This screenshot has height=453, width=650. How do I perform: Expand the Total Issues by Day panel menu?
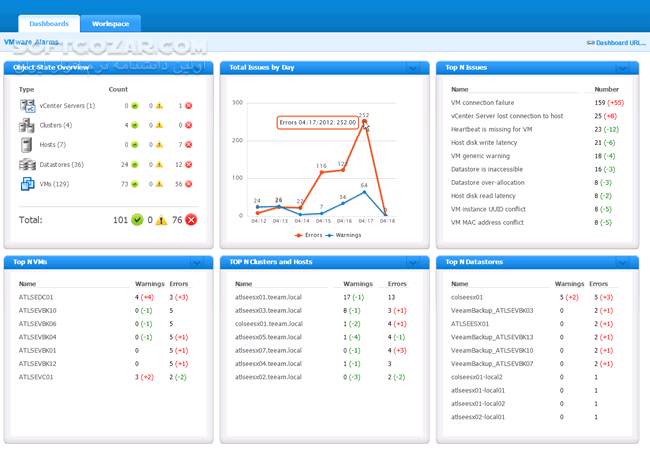tap(413, 68)
